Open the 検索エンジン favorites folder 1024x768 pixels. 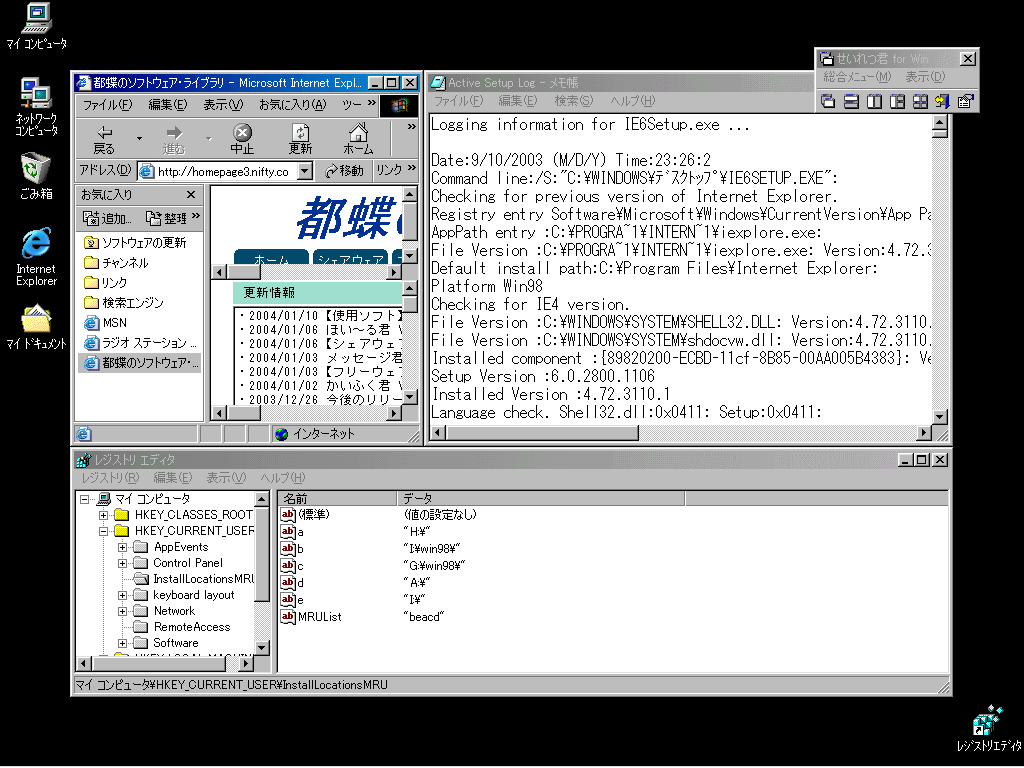tap(124, 303)
